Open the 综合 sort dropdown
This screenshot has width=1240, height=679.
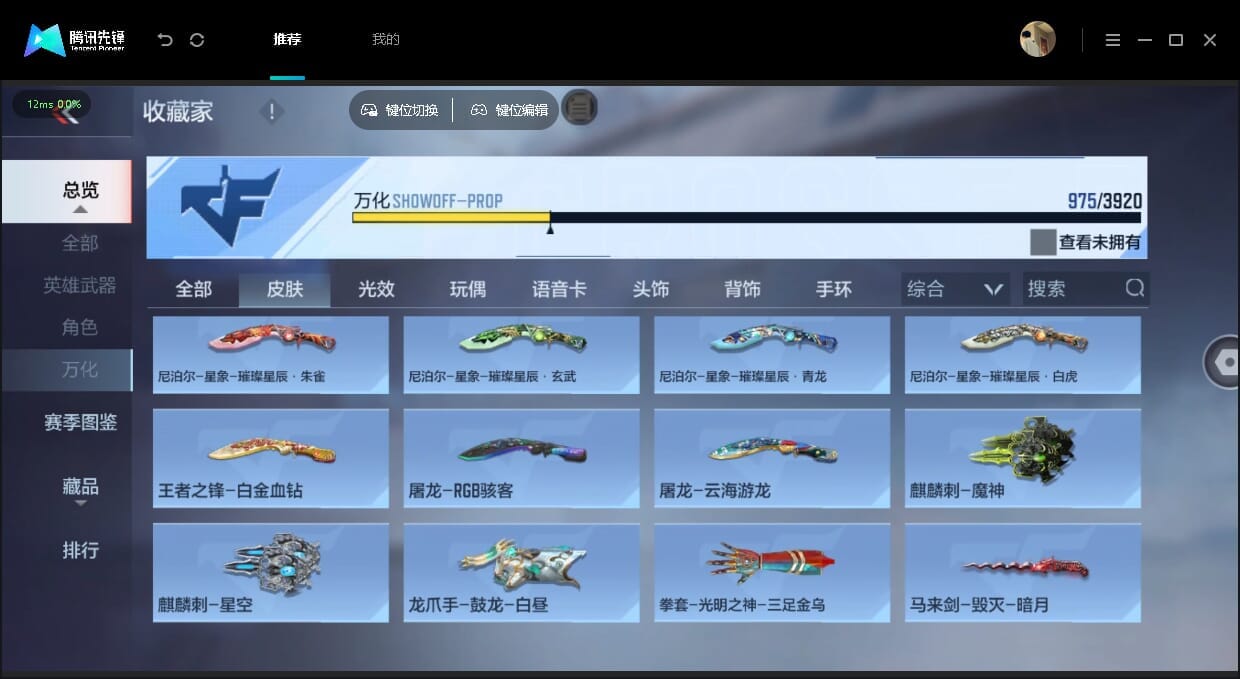tap(955, 289)
